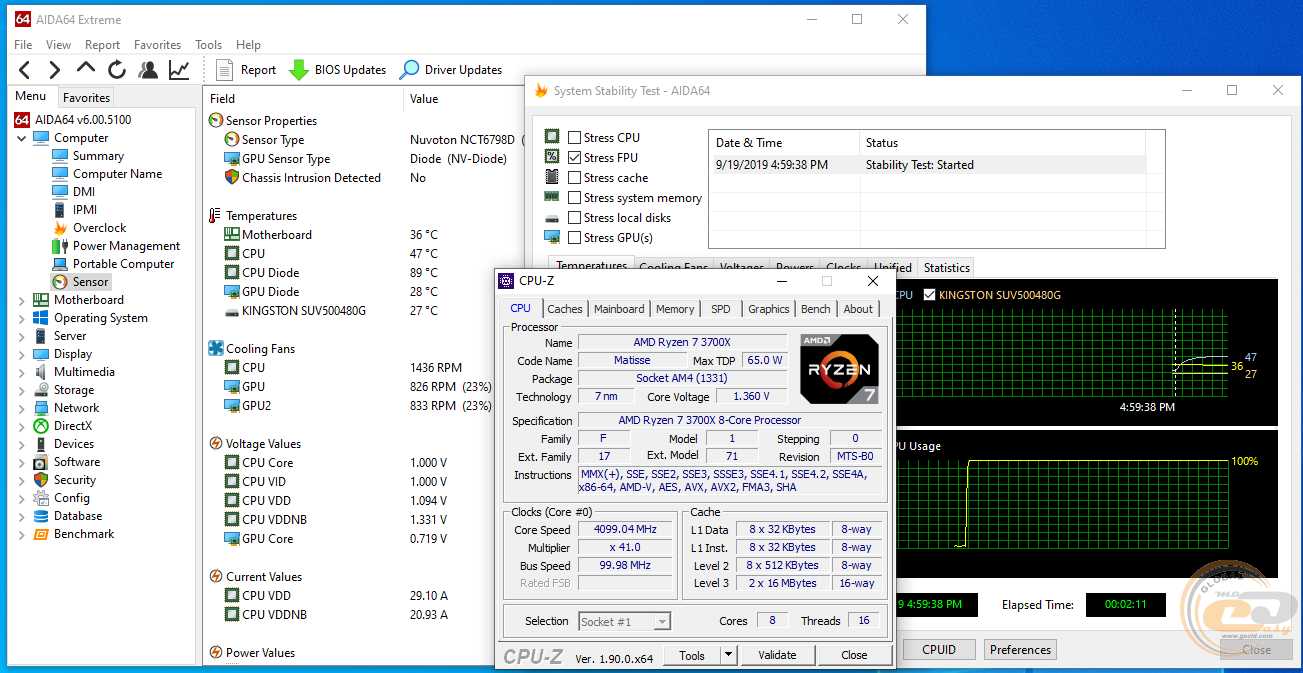Screen dimensions: 1303x673
Task: Click the Temperatures section thermometer icon
Action: coord(216,216)
